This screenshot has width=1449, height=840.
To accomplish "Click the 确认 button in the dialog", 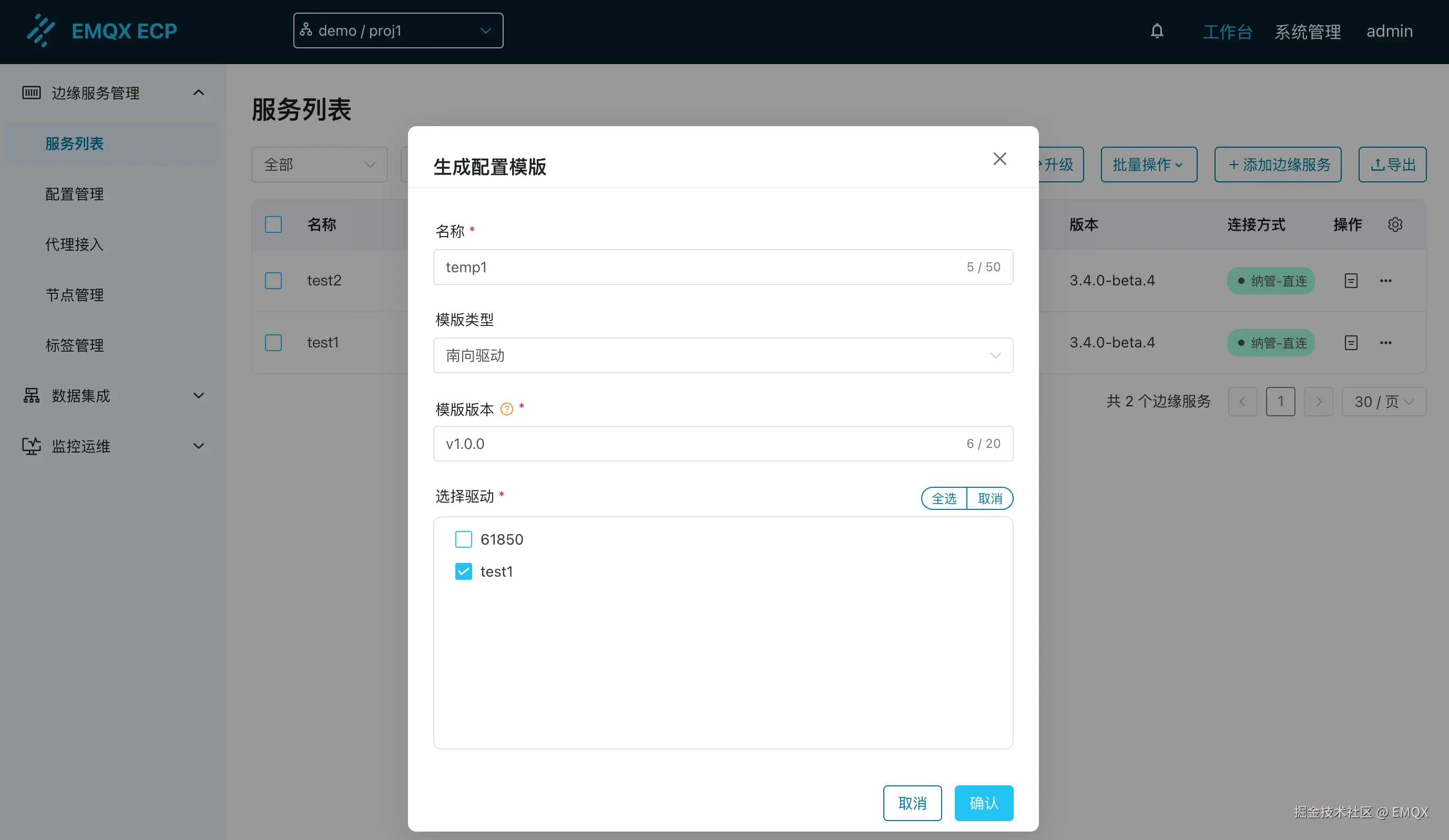I will [x=984, y=803].
